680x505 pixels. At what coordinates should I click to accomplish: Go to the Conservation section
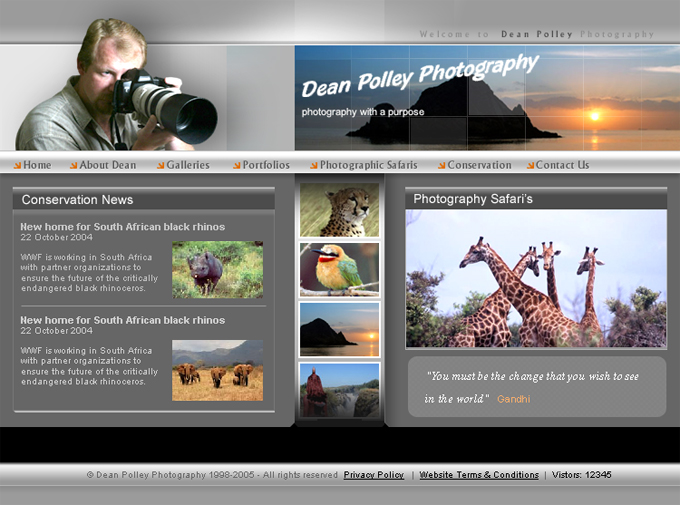click(x=479, y=165)
